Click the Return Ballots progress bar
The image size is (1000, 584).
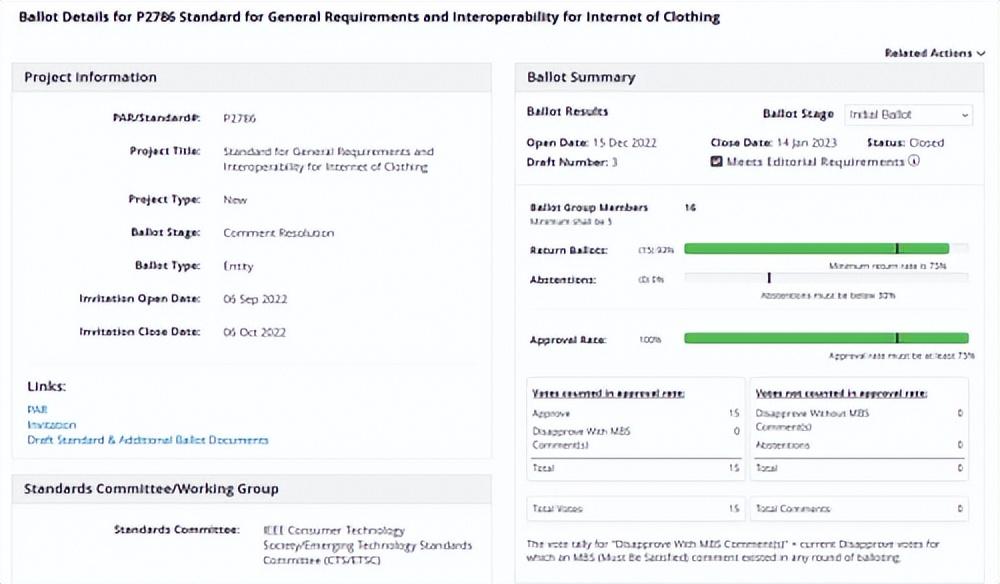click(825, 248)
